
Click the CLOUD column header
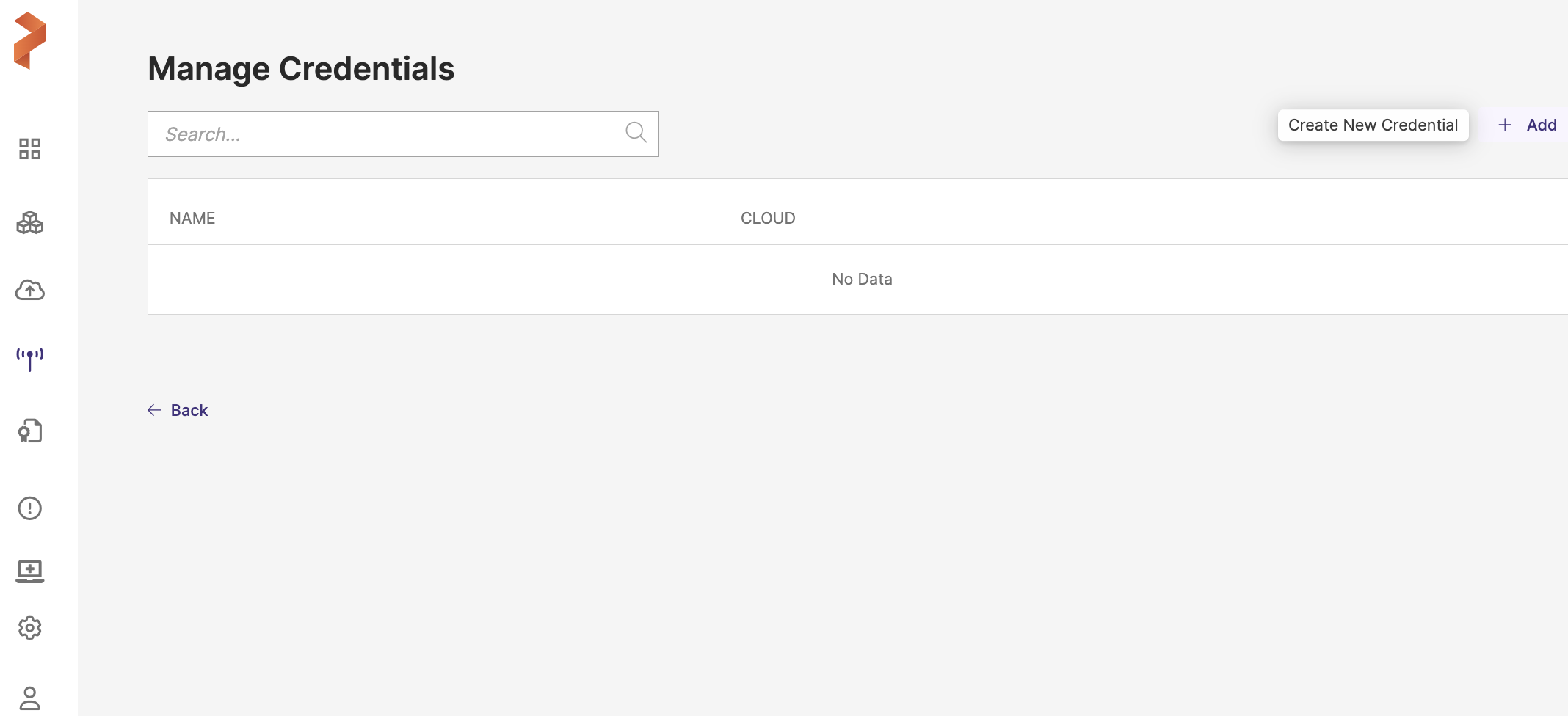pos(768,218)
